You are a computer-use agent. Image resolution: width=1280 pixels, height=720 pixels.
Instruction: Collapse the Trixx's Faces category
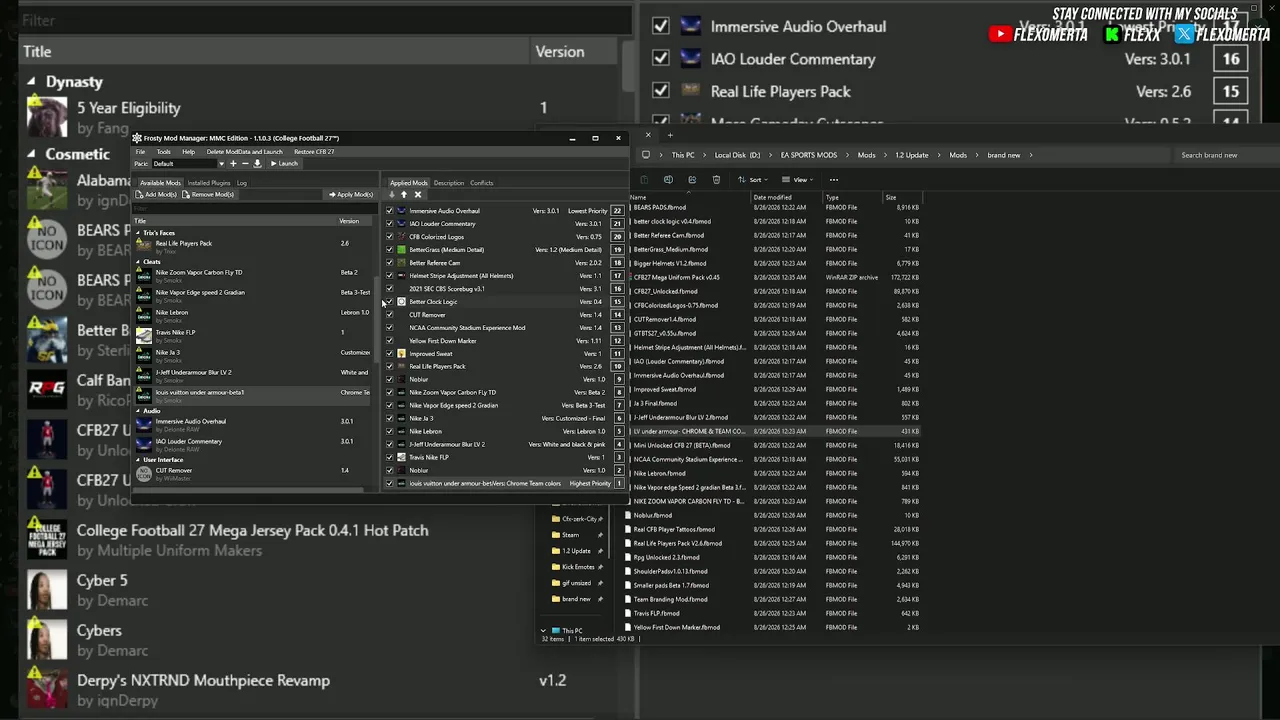point(139,233)
